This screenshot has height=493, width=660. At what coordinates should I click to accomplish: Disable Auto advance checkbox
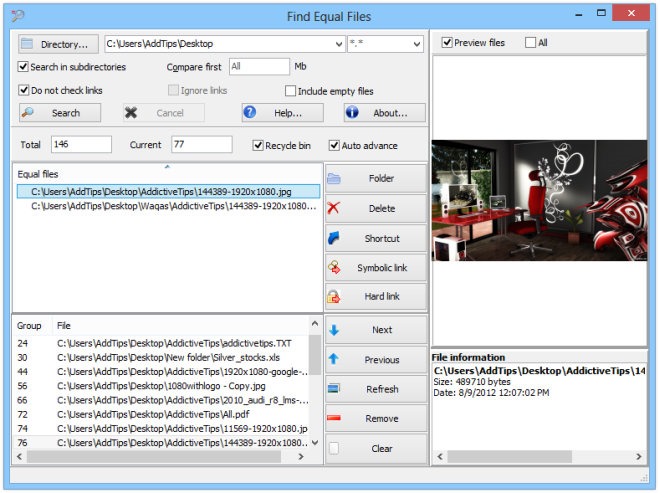[x=334, y=146]
